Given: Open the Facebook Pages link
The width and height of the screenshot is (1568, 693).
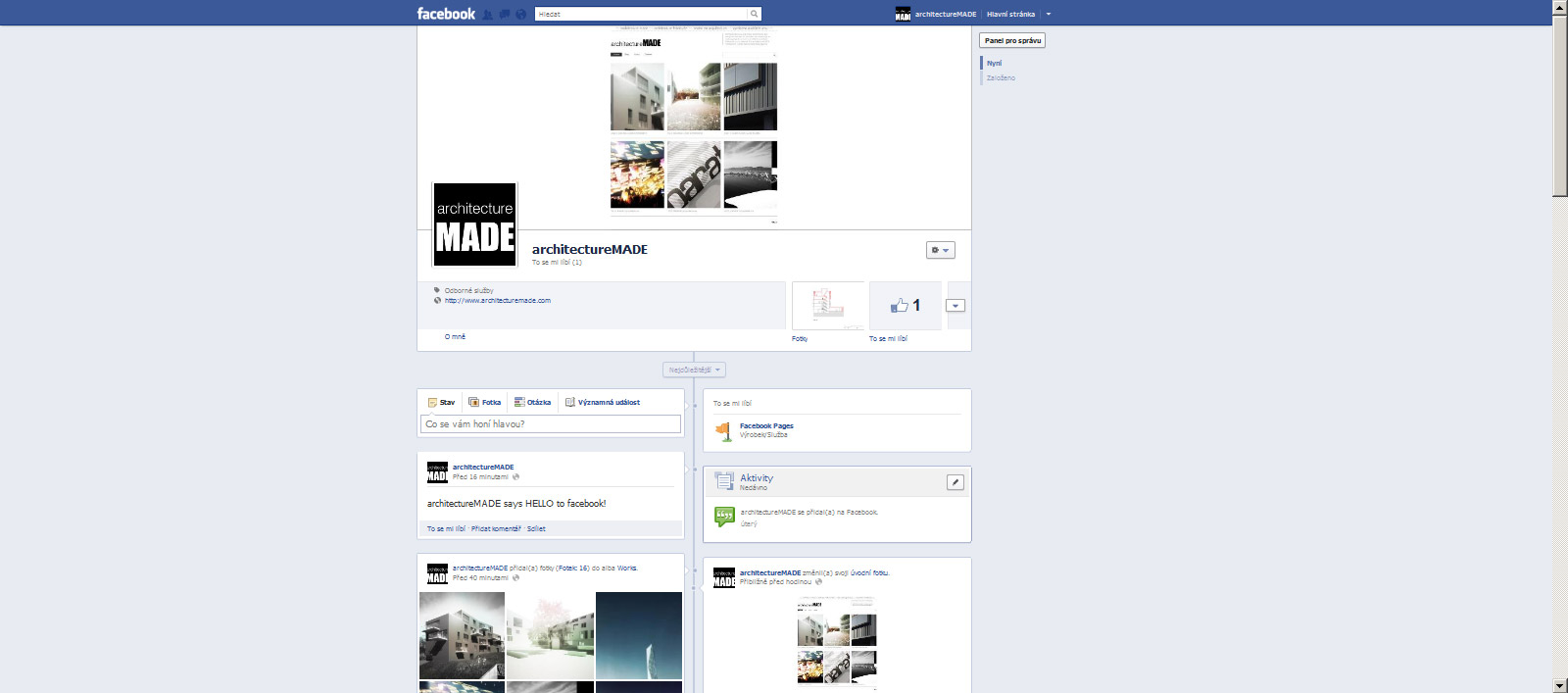Looking at the screenshot, I should (x=766, y=426).
